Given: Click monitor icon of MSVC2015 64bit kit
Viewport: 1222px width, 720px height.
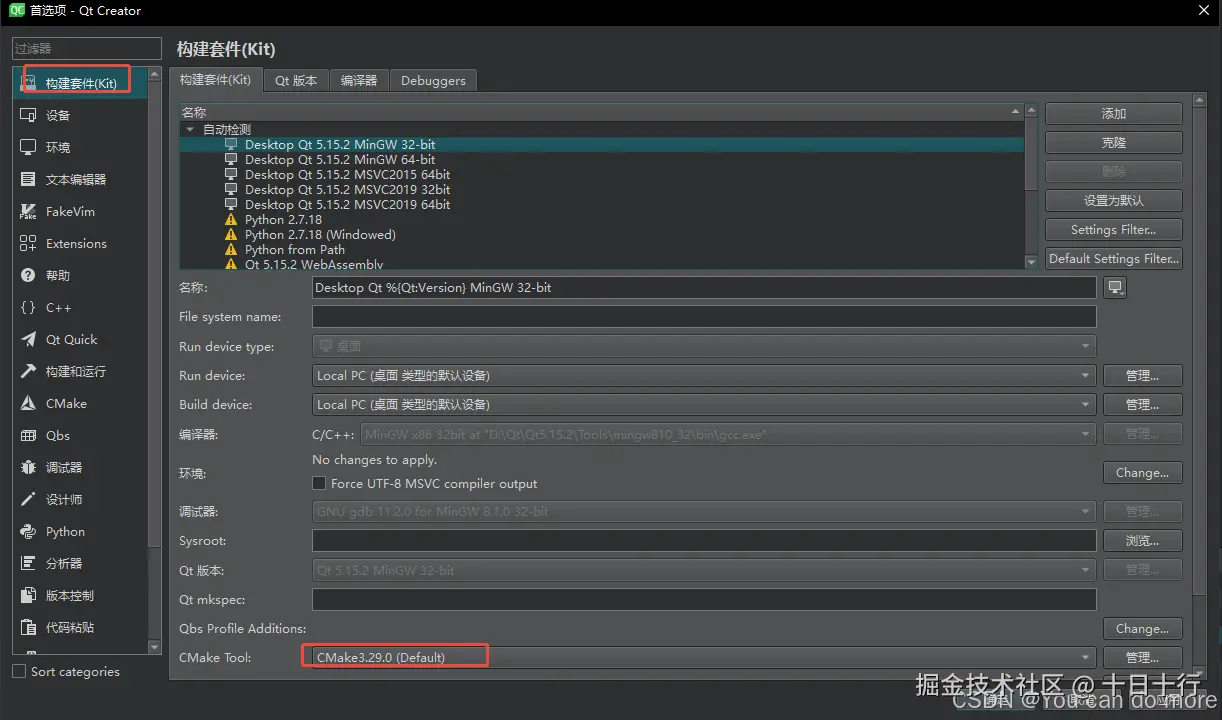Looking at the screenshot, I should pyautogui.click(x=231, y=174).
